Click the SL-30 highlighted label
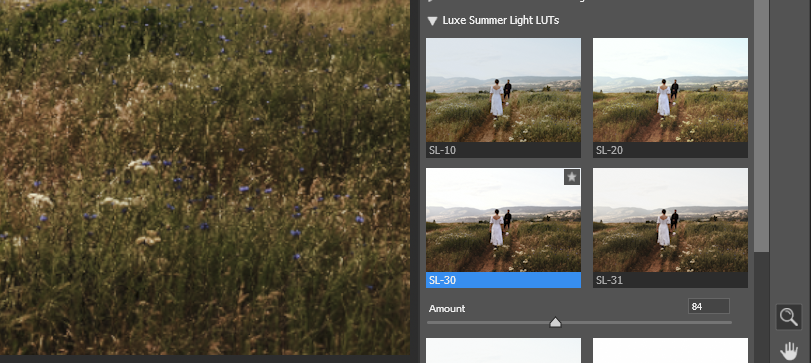The width and height of the screenshot is (811, 363). coord(503,280)
